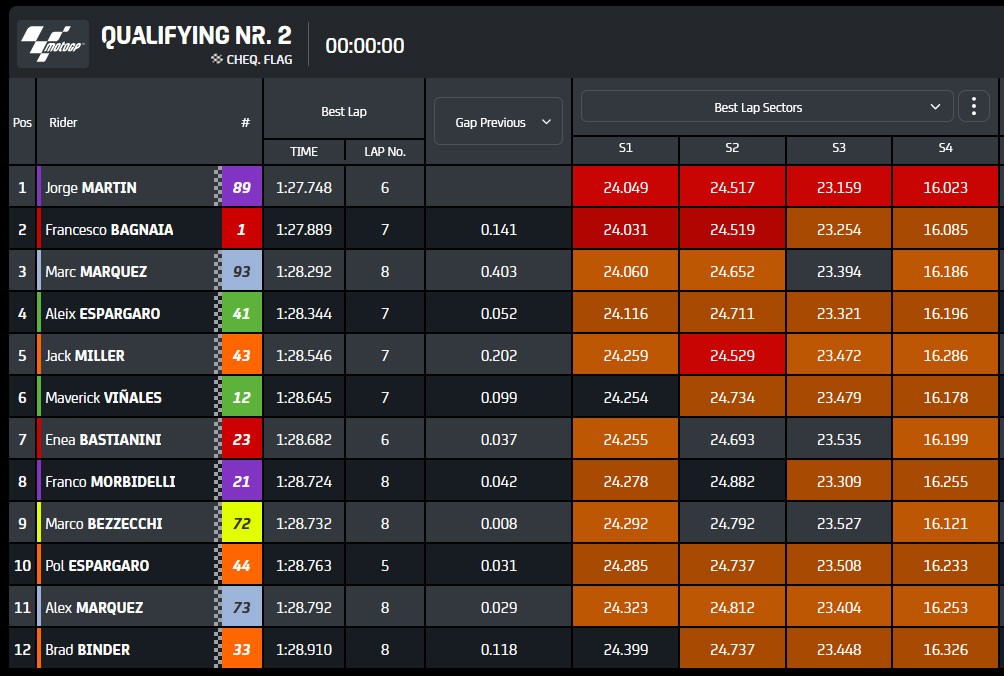Open the Gap Previous dropdown
Image resolution: width=1004 pixels, height=676 pixels.
pyautogui.click(x=498, y=122)
